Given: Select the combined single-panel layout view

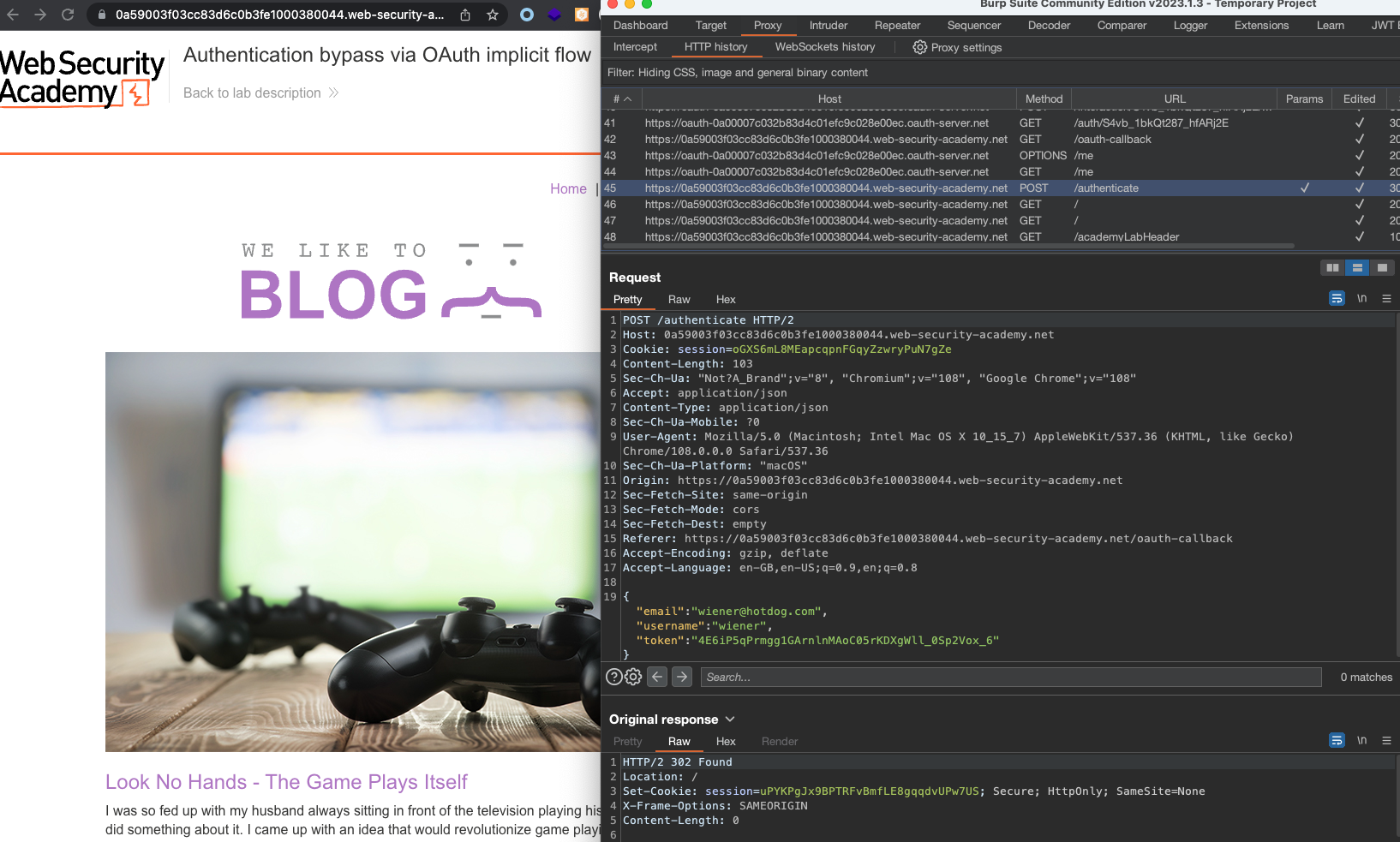Looking at the screenshot, I should coord(1381,268).
